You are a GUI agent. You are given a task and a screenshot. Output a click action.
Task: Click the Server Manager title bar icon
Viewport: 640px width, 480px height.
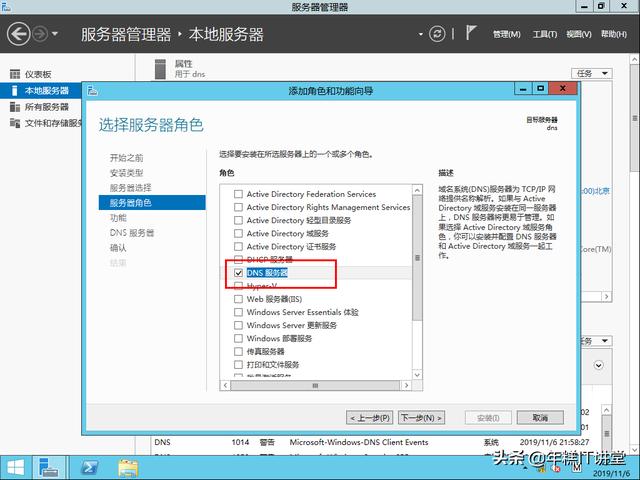6,6
